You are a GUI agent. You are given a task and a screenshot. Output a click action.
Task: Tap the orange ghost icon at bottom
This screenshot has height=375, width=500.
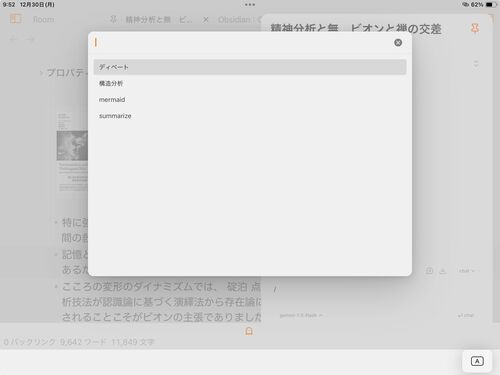[249, 331]
